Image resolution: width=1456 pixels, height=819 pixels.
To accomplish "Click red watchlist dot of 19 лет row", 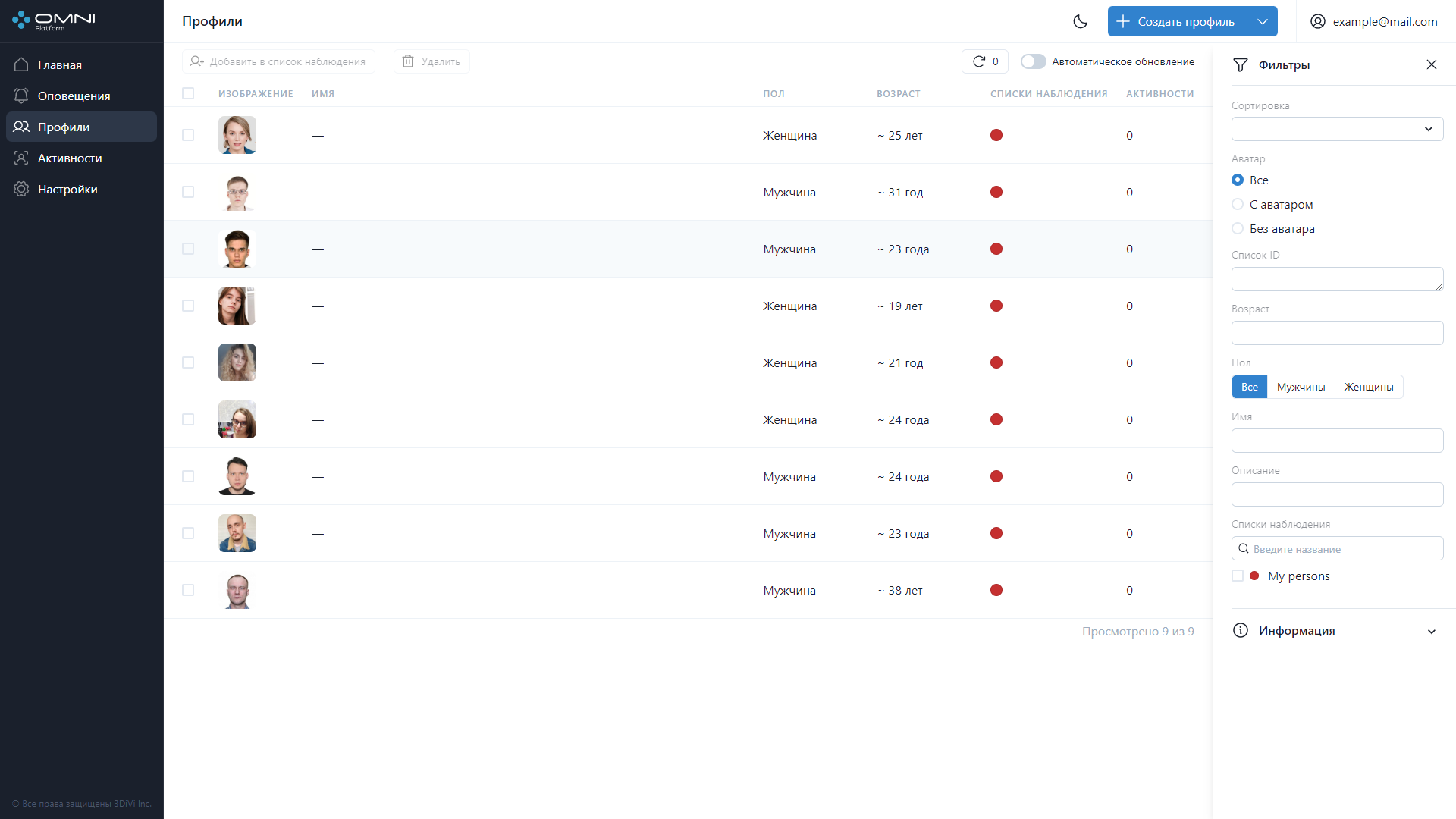I will [996, 306].
